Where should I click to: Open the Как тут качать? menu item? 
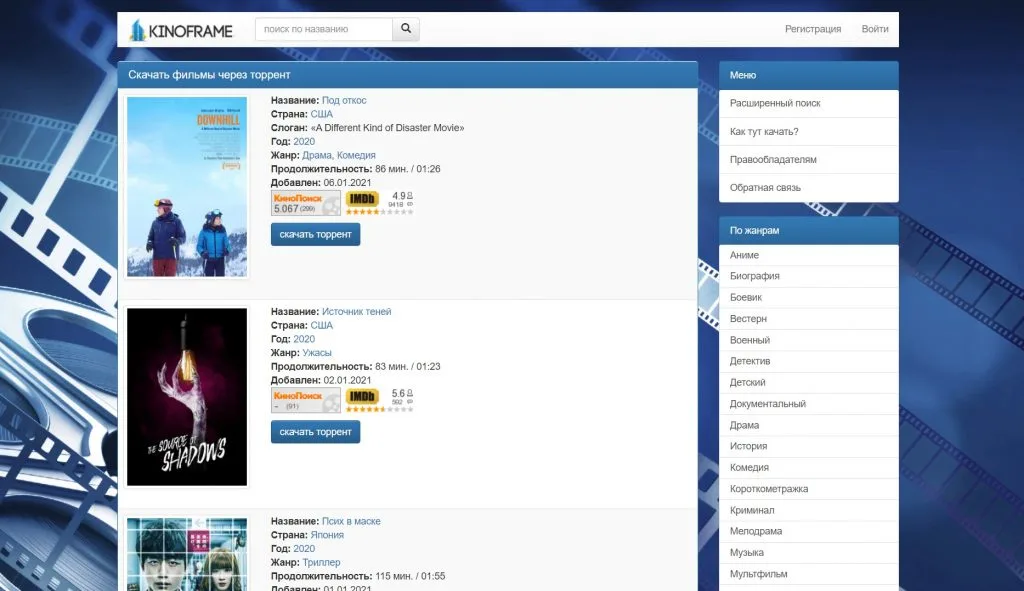pos(808,131)
